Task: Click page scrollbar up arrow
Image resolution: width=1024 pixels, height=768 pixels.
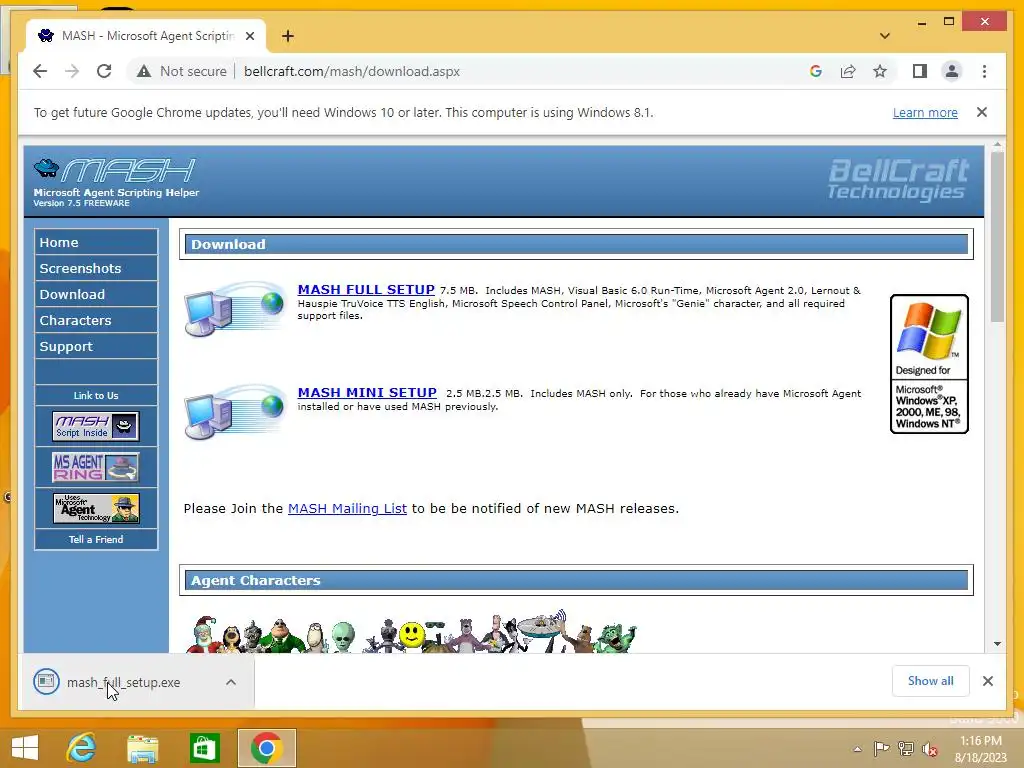Action: click(x=997, y=145)
